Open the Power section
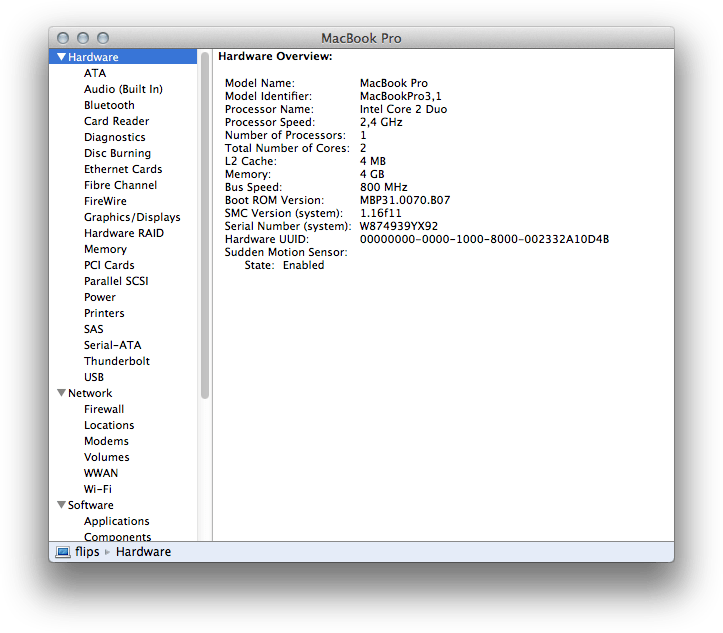 coord(100,297)
